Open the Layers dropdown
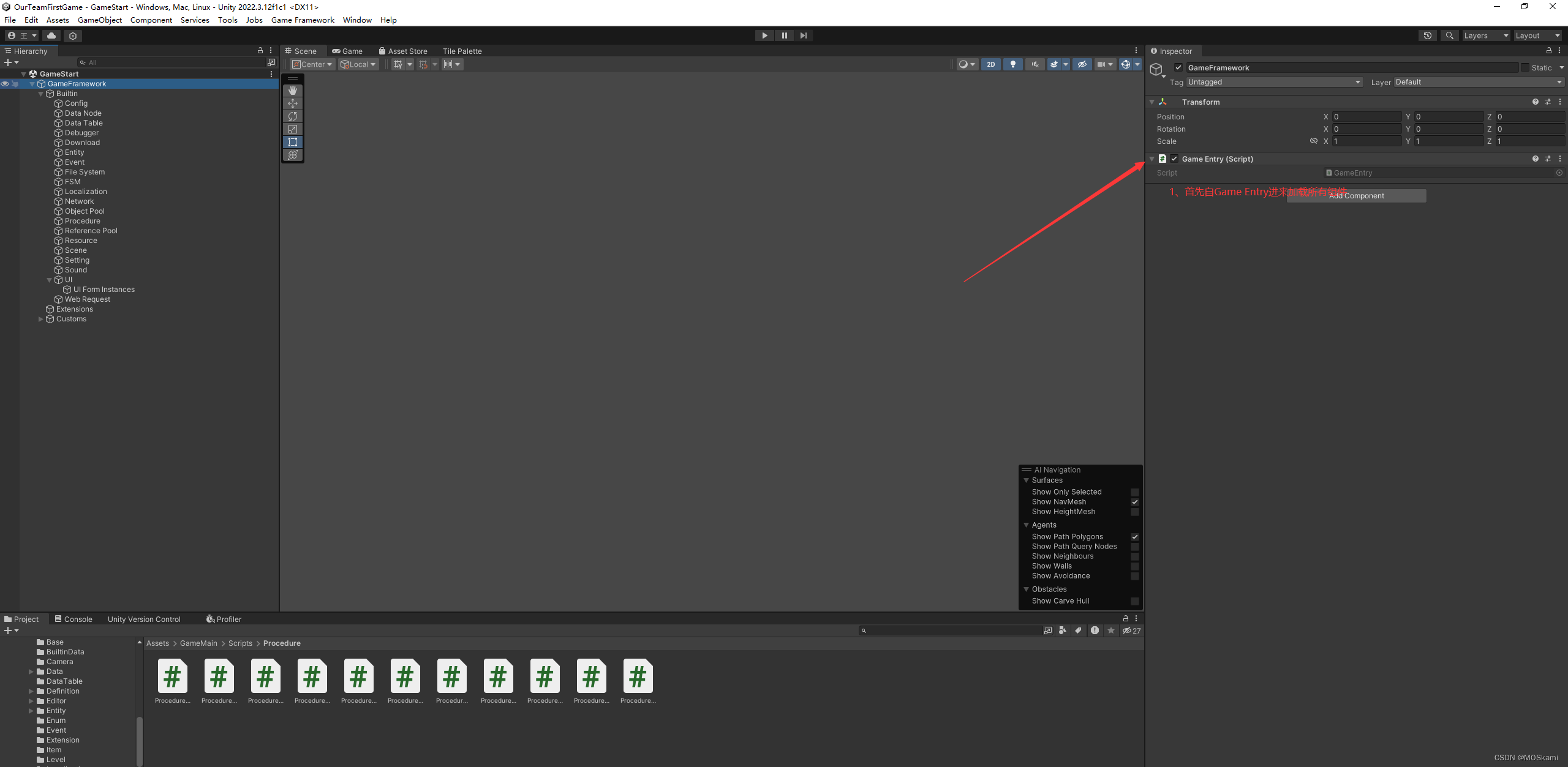 (x=1485, y=36)
